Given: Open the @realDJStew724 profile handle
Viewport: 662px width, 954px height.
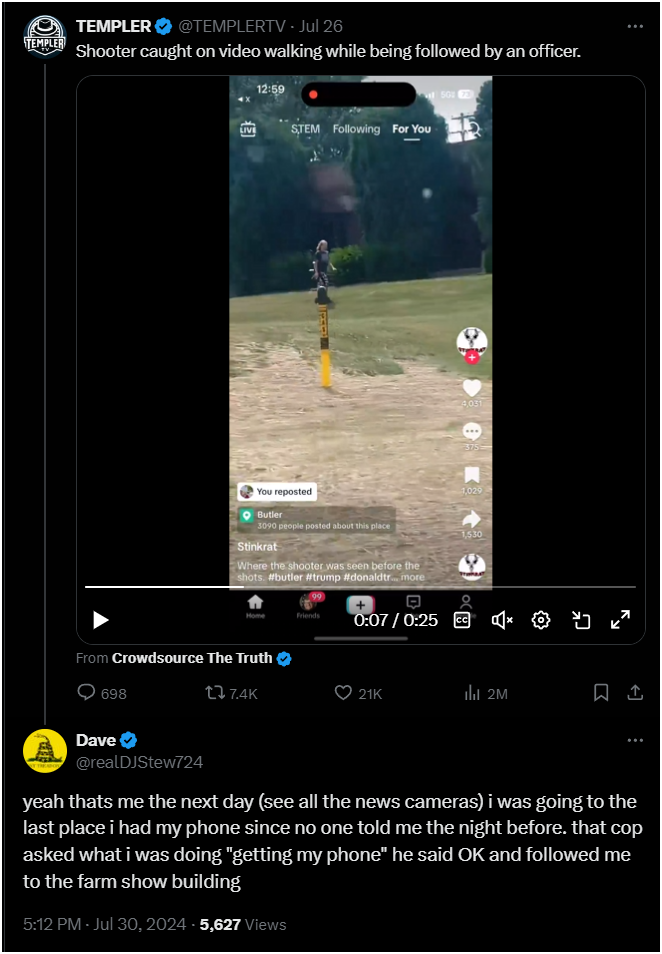Looking at the screenshot, I should (x=139, y=762).
